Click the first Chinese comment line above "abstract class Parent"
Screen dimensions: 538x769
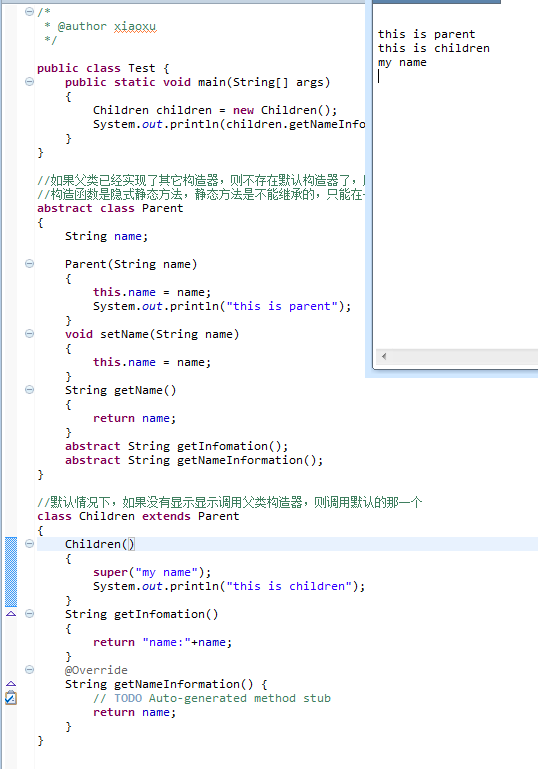(201, 180)
